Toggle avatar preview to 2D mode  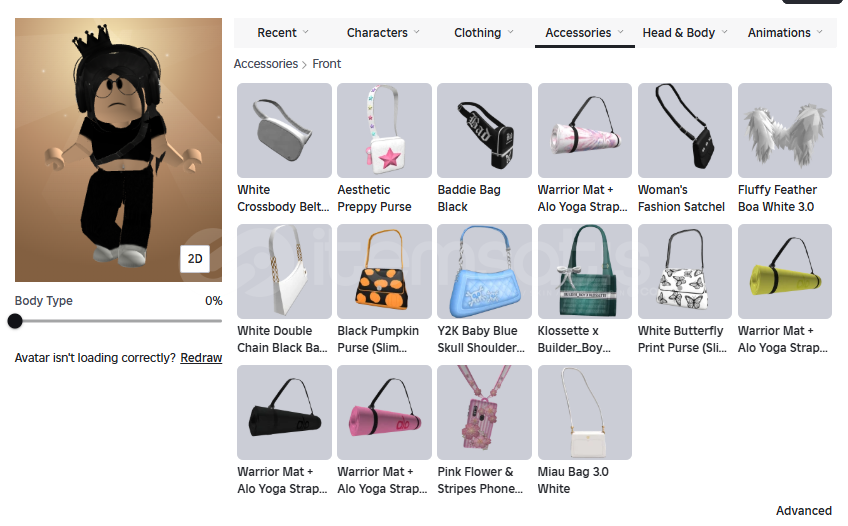click(x=195, y=258)
